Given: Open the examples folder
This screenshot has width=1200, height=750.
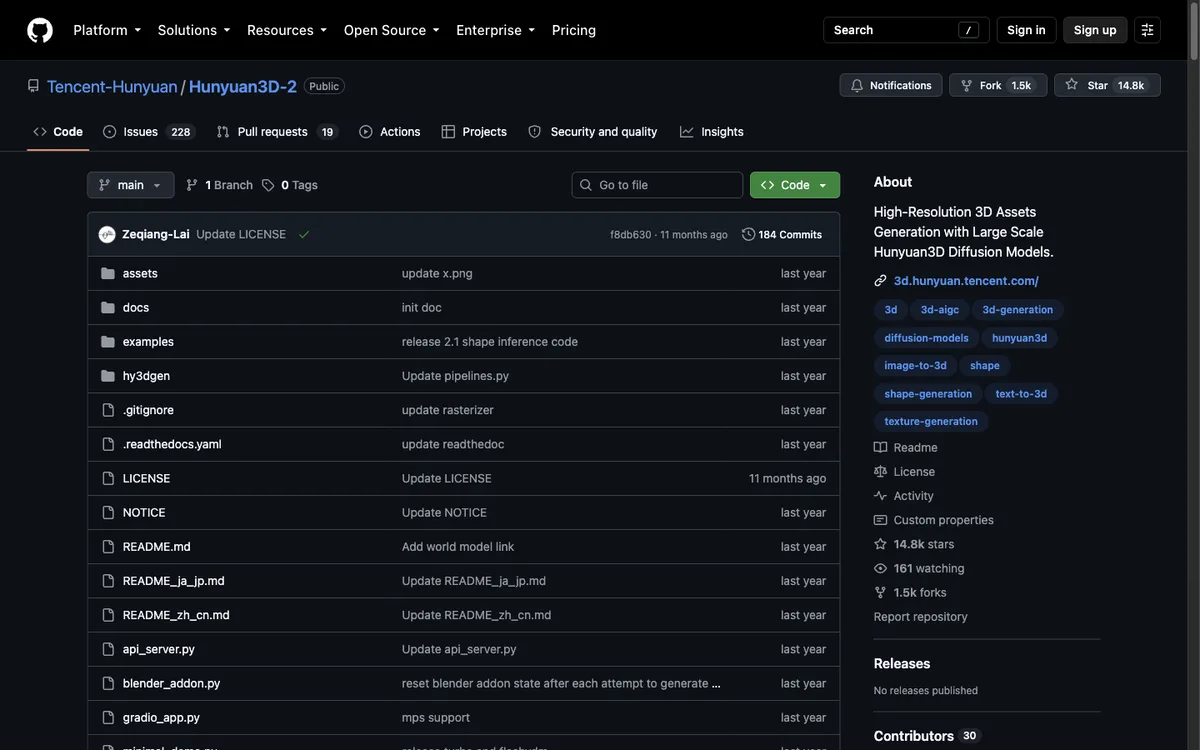Looking at the screenshot, I should click(148, 342).
